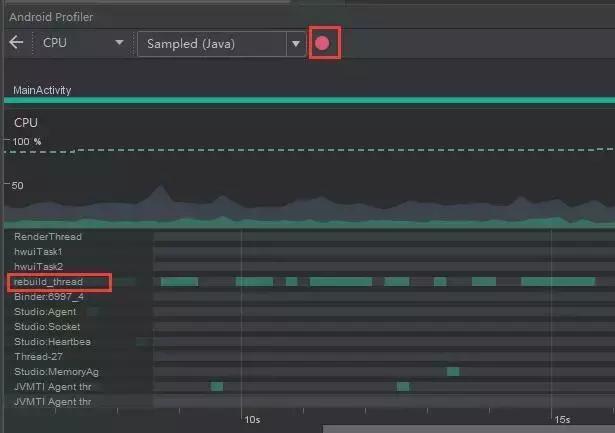Click the peak in CPU usage graph

click(160, 187)
